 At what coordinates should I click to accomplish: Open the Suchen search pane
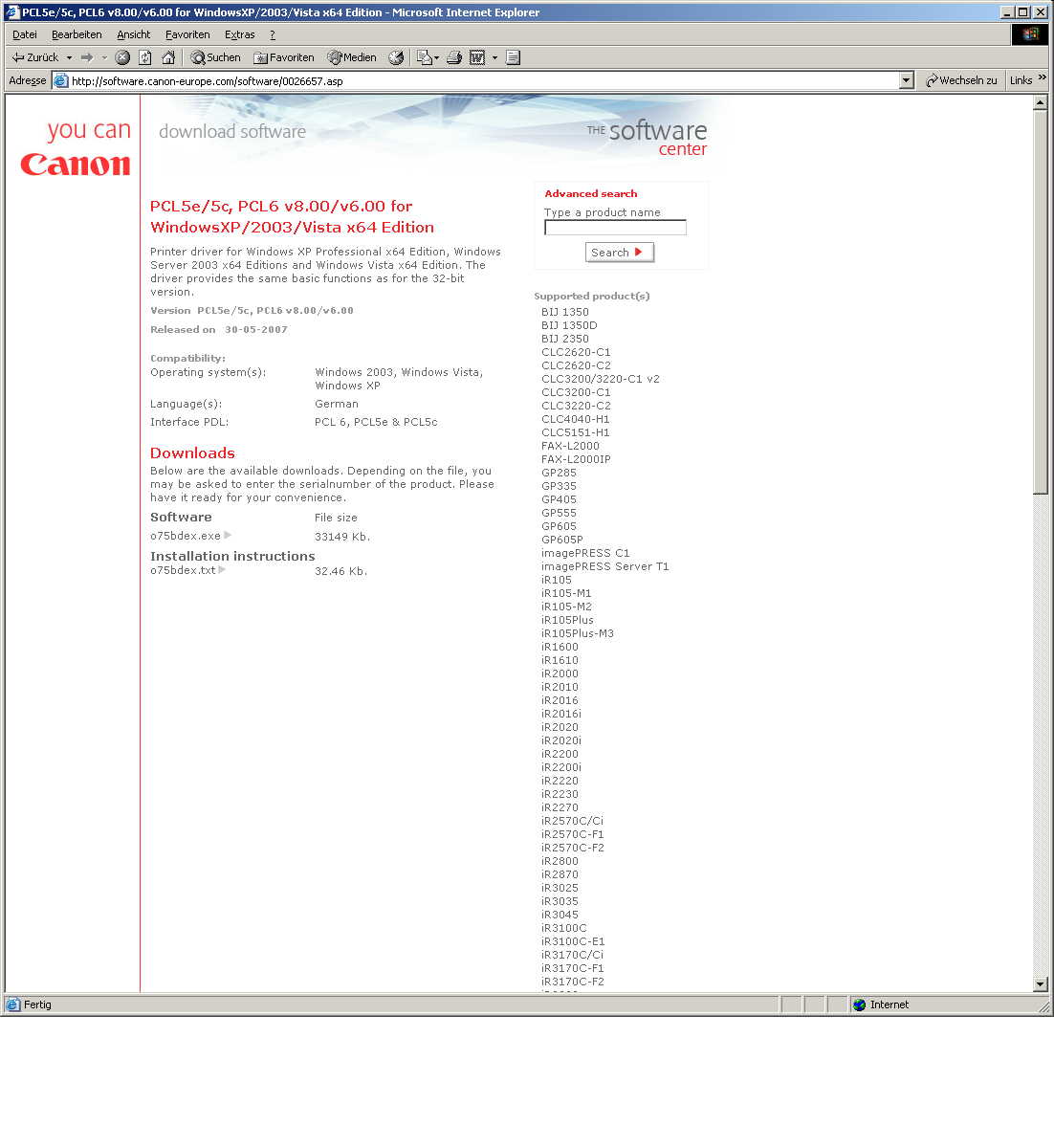tap(215, 57)
